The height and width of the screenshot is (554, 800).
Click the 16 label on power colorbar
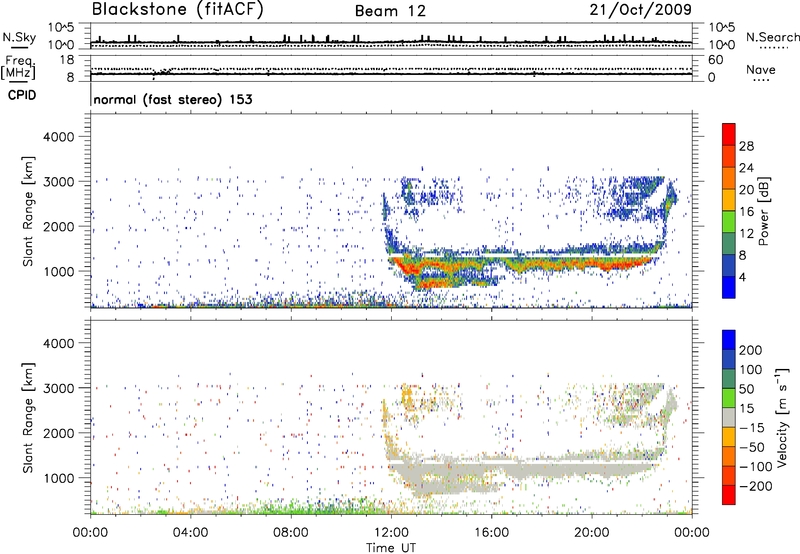click(x=746, y=212)
